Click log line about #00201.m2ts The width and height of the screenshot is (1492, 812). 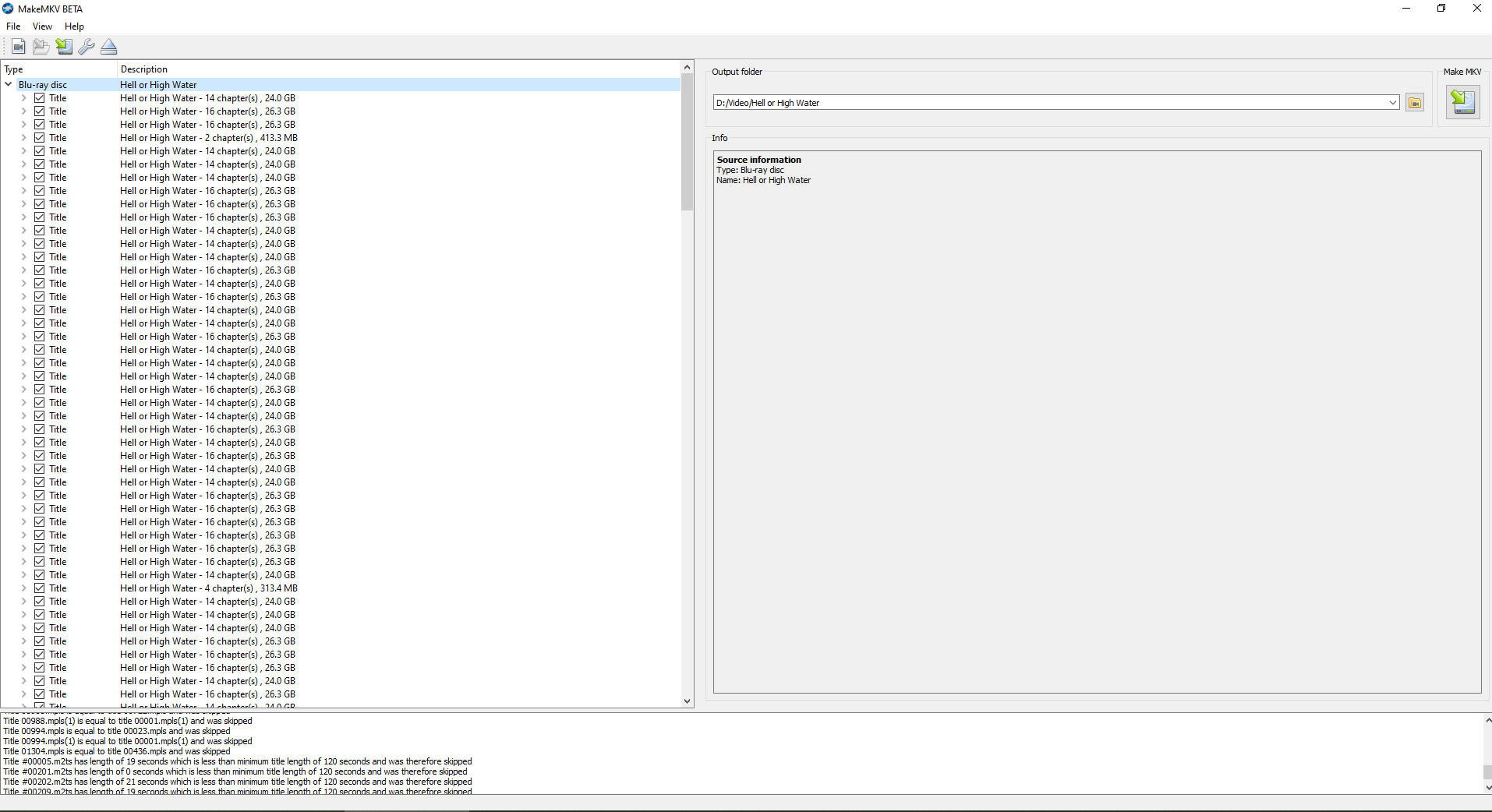(235, 771)
